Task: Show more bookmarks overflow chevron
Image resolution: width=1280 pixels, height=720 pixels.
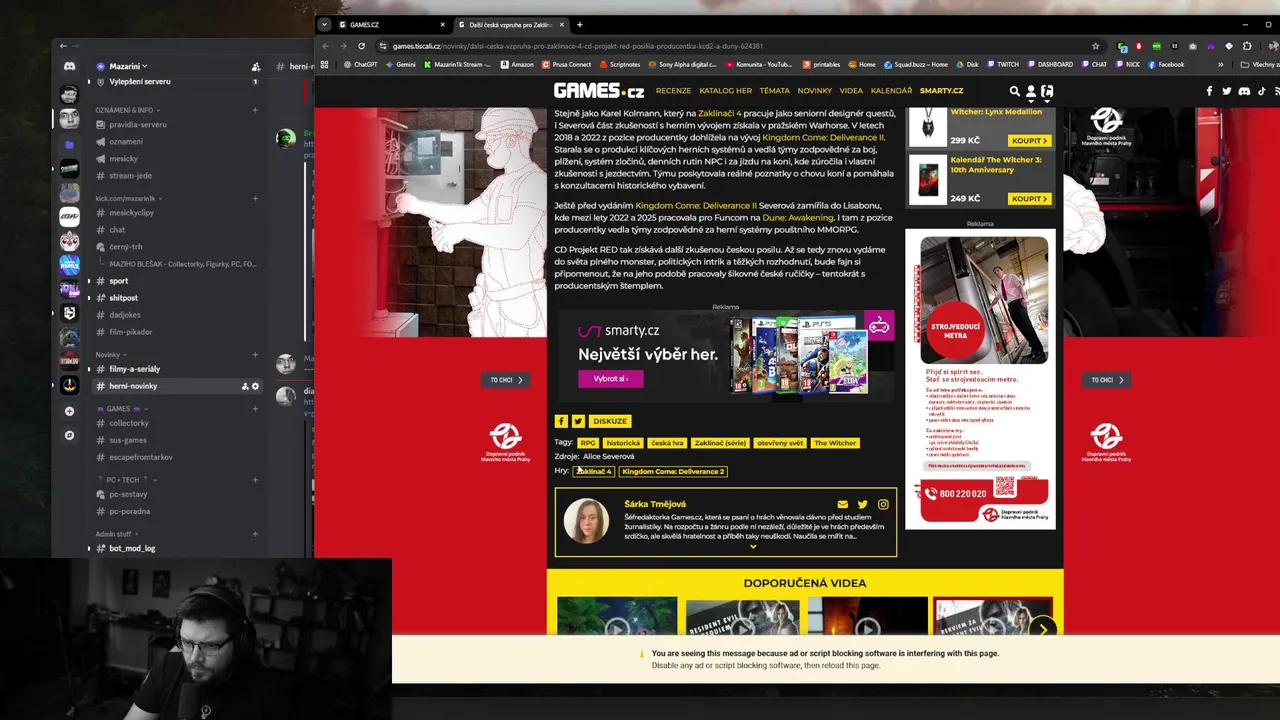Action: [1220, 64]
